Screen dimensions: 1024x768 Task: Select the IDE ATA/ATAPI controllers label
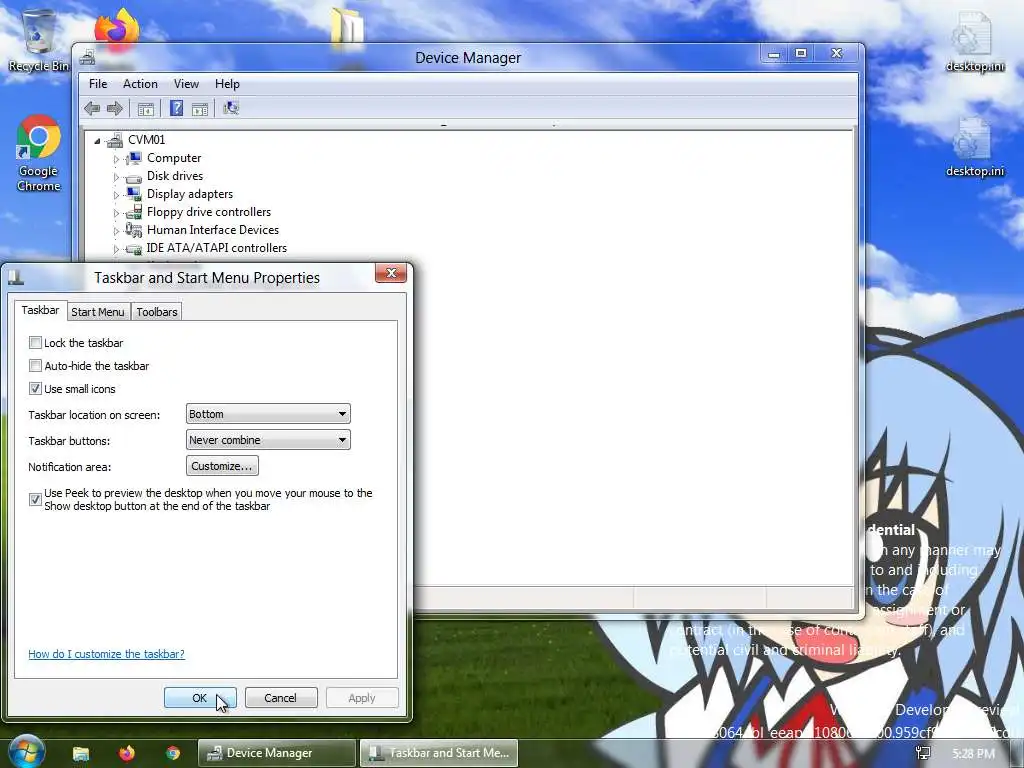pos(217,248)
